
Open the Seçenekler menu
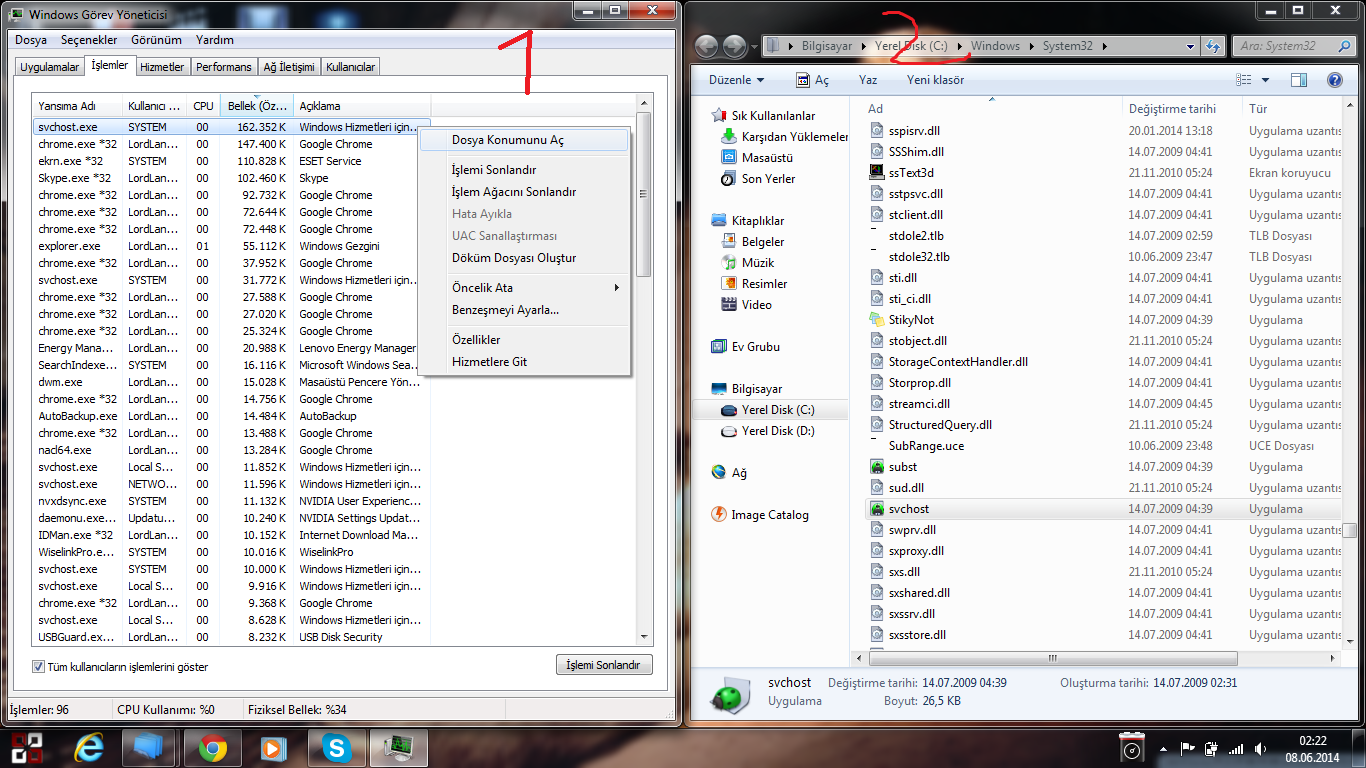click(x=89, y=40)
